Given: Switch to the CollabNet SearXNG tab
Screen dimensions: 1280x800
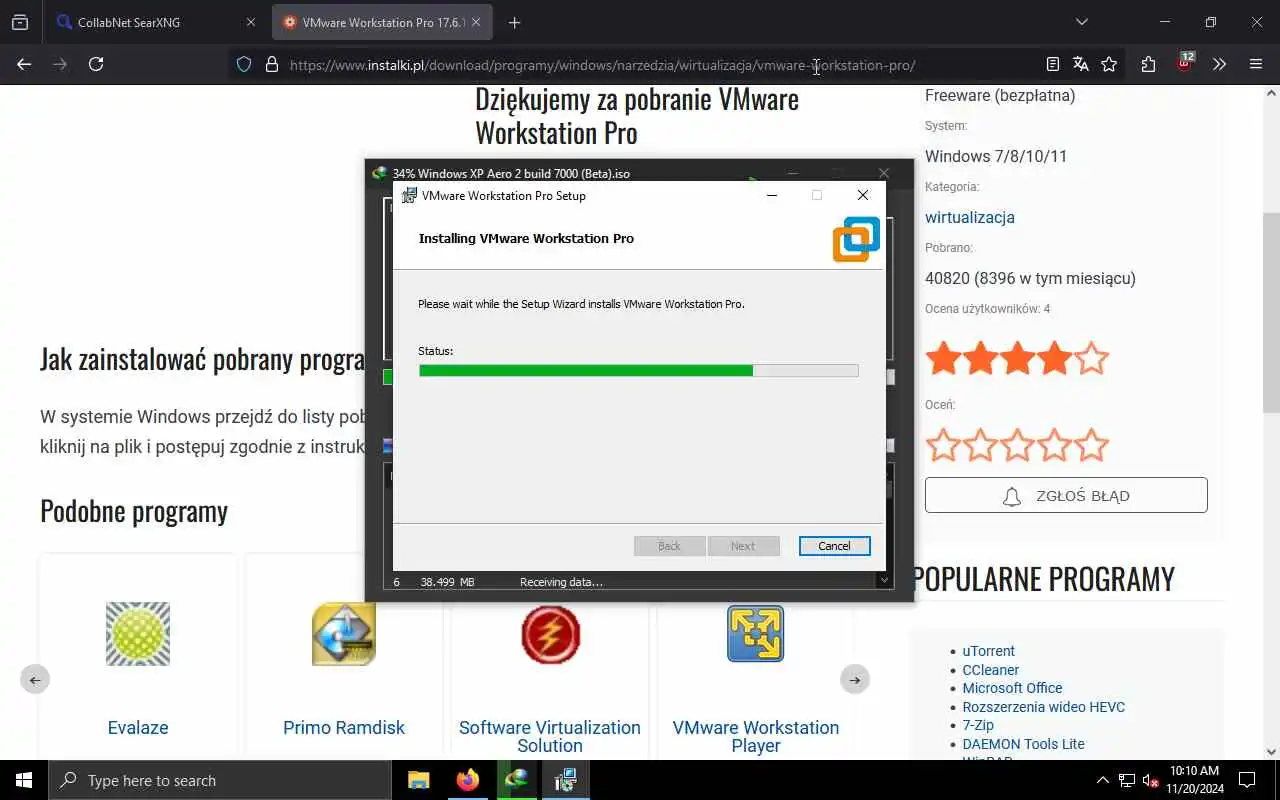Looking at the screenshot, I should (x=130, y=22).
